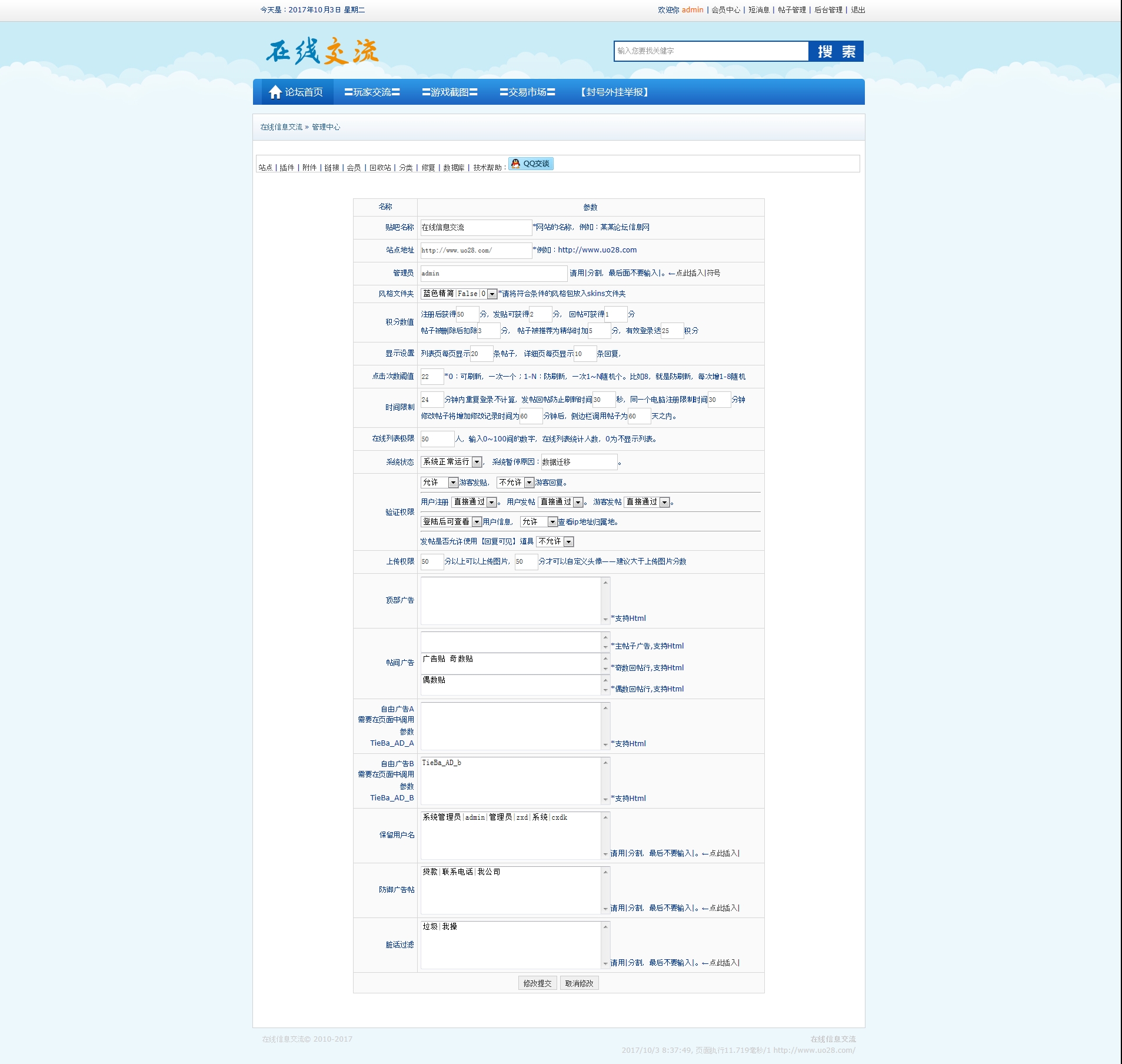This screenshot has width=1122, height=1064.
Task: Open the 游客回复 不允许 dropdown
Action: 515,483
